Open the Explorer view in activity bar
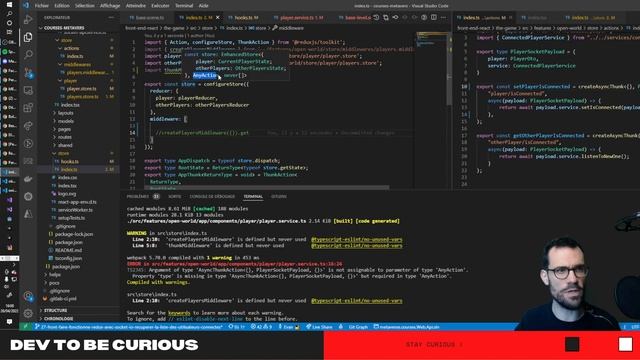The width and height of the screenshot is (640, 360). 28,37
